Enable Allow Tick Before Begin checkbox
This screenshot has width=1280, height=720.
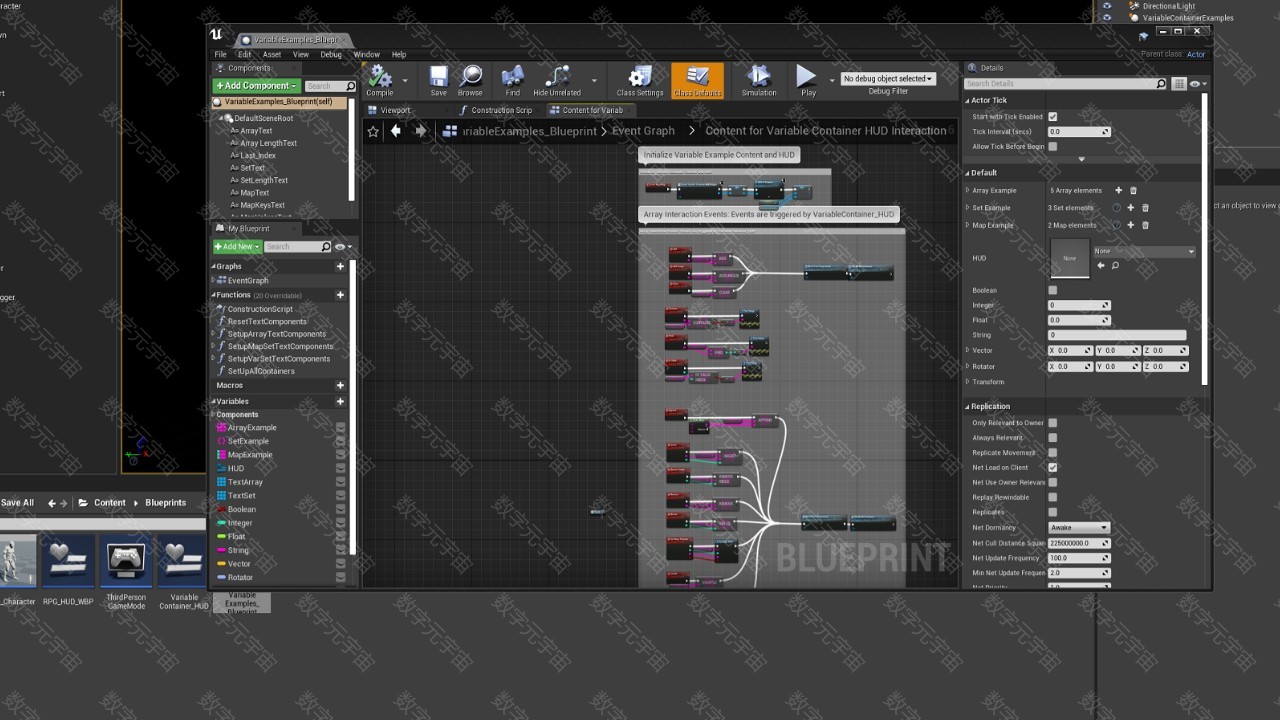(x=1052, y=146)
